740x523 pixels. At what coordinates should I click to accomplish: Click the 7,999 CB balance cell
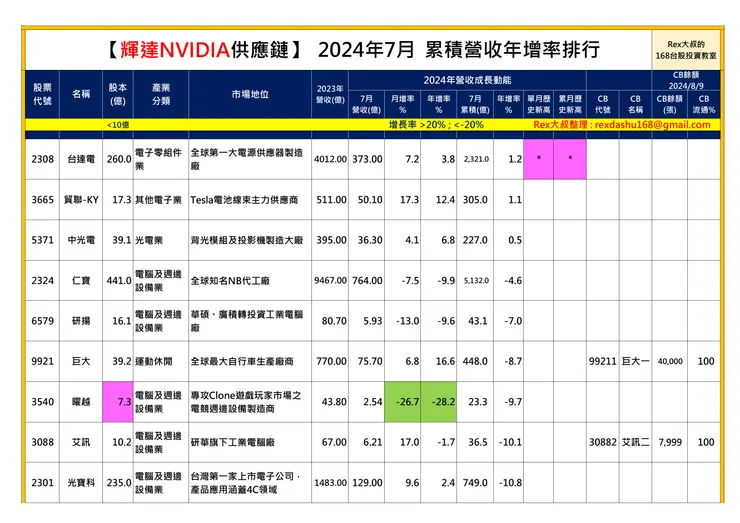(670, 442)
